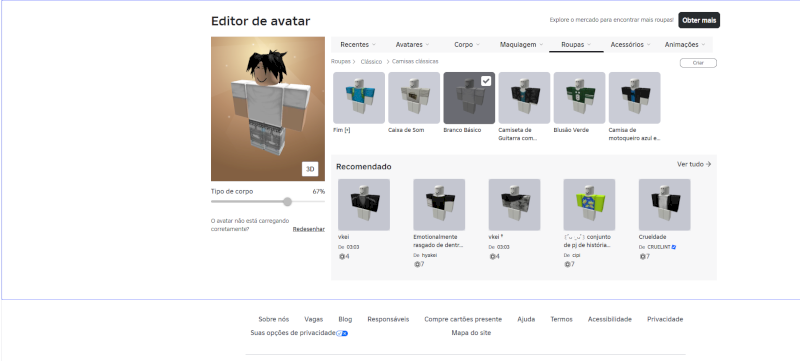This screenshot has height=361, width=800.
Task: Open the Privacidade footer link
Action: pos(665,319)
